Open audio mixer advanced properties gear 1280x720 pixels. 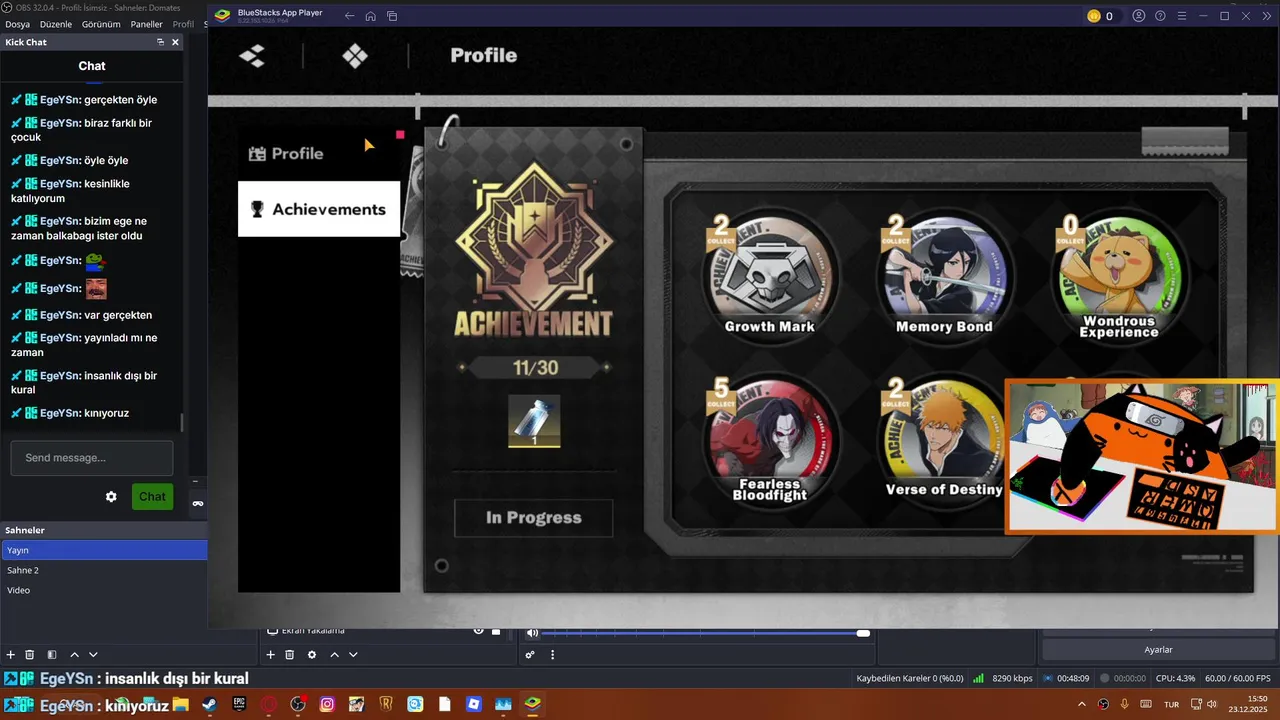[530, 655]
